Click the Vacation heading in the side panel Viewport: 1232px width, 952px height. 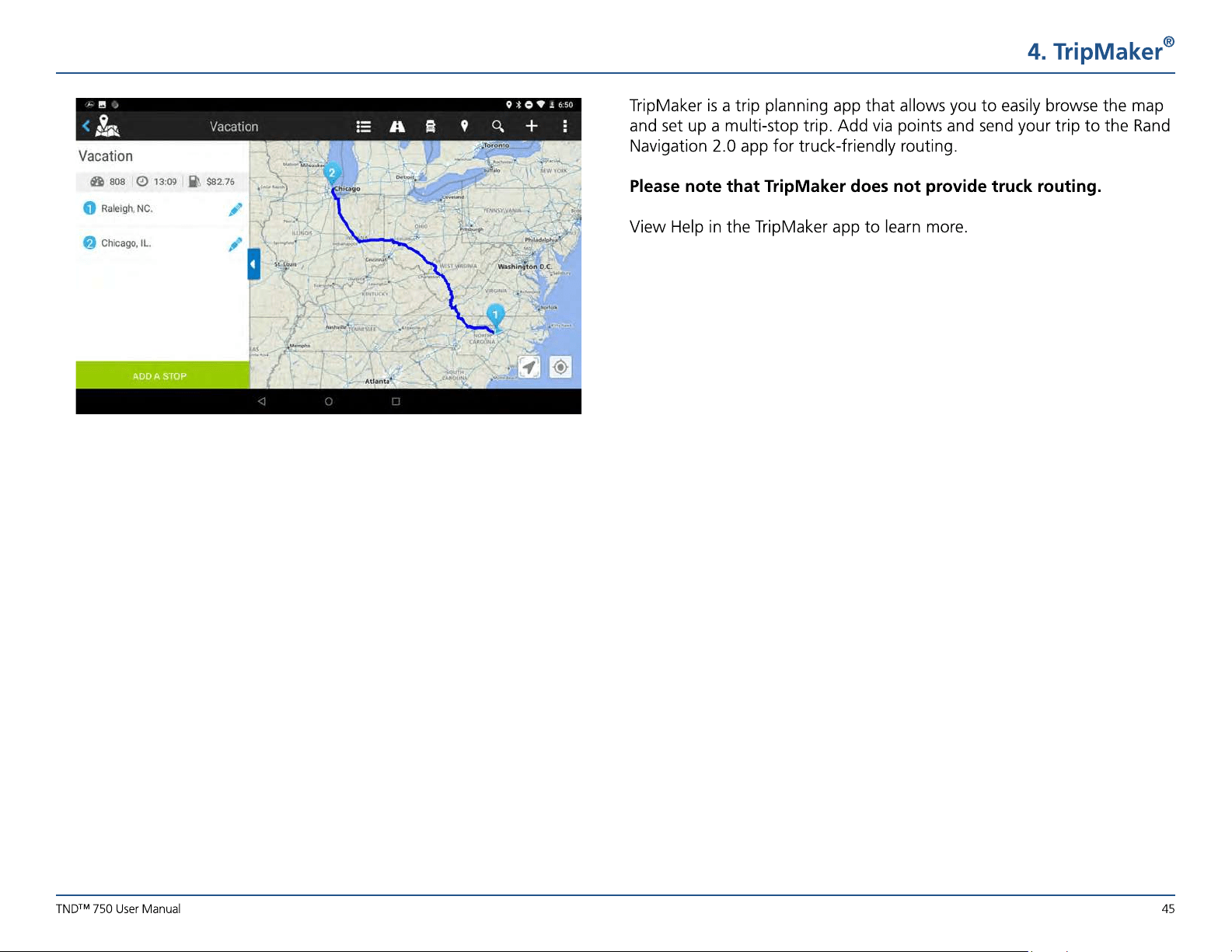pos(106,156)
